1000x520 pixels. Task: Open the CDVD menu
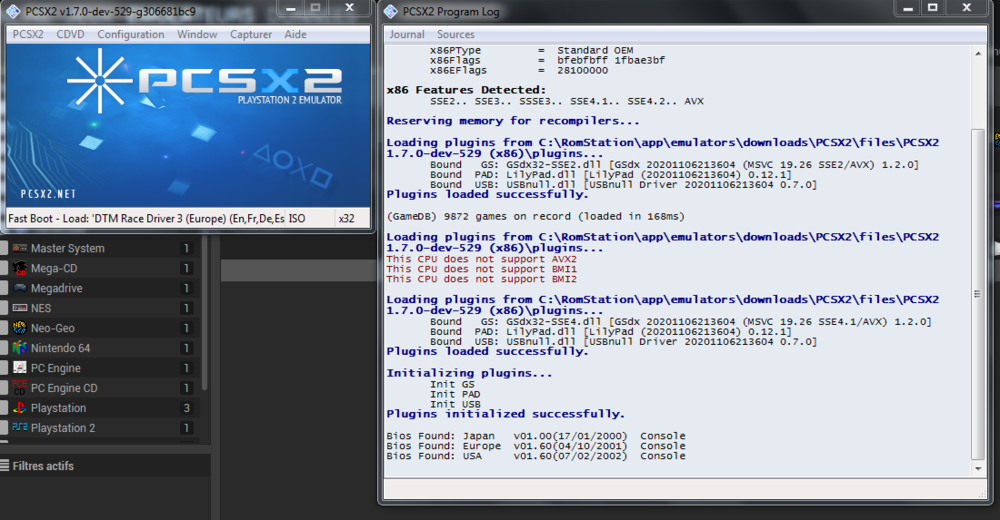(x=70, y=34)
